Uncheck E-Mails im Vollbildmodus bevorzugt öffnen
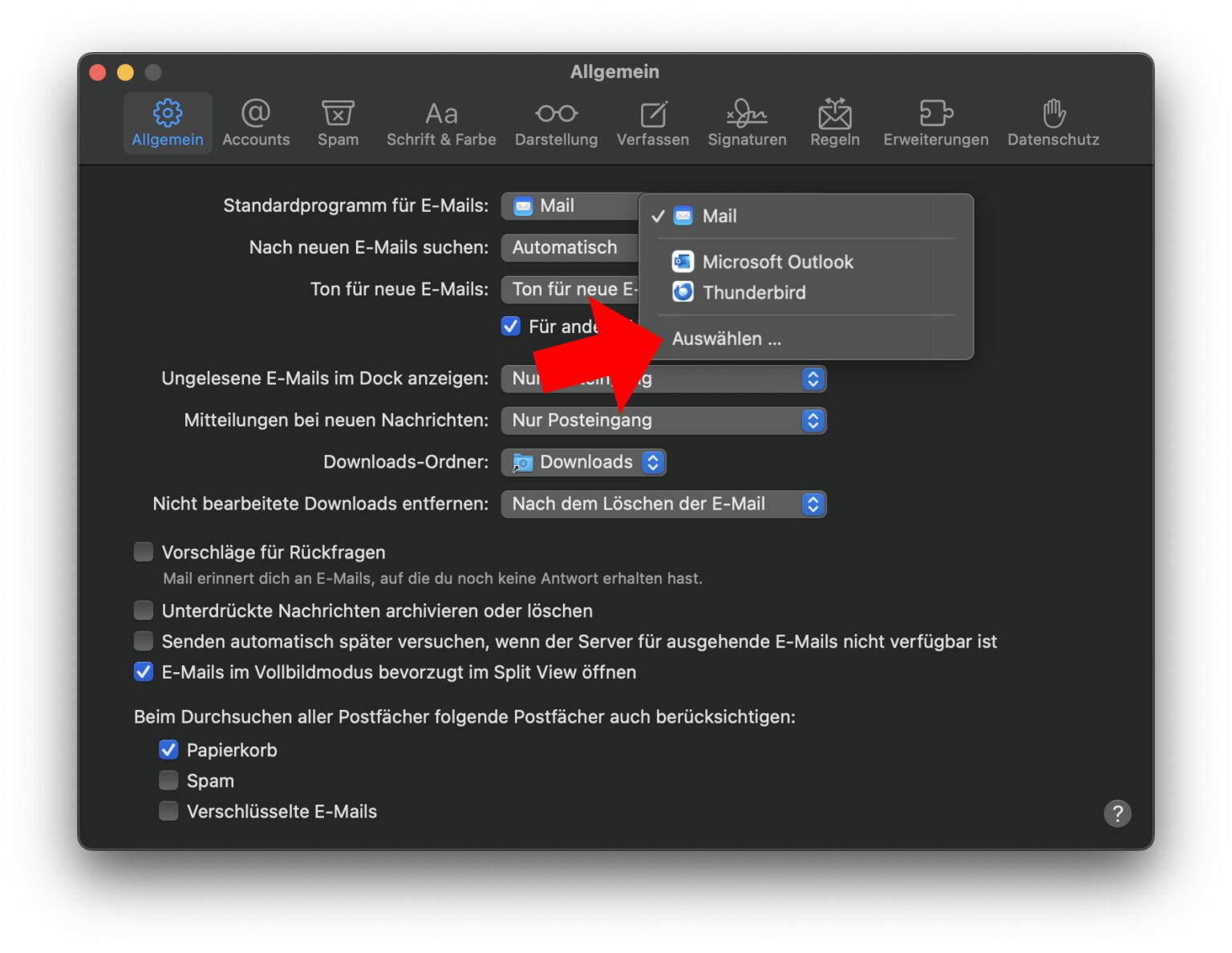 pos(143,671)
